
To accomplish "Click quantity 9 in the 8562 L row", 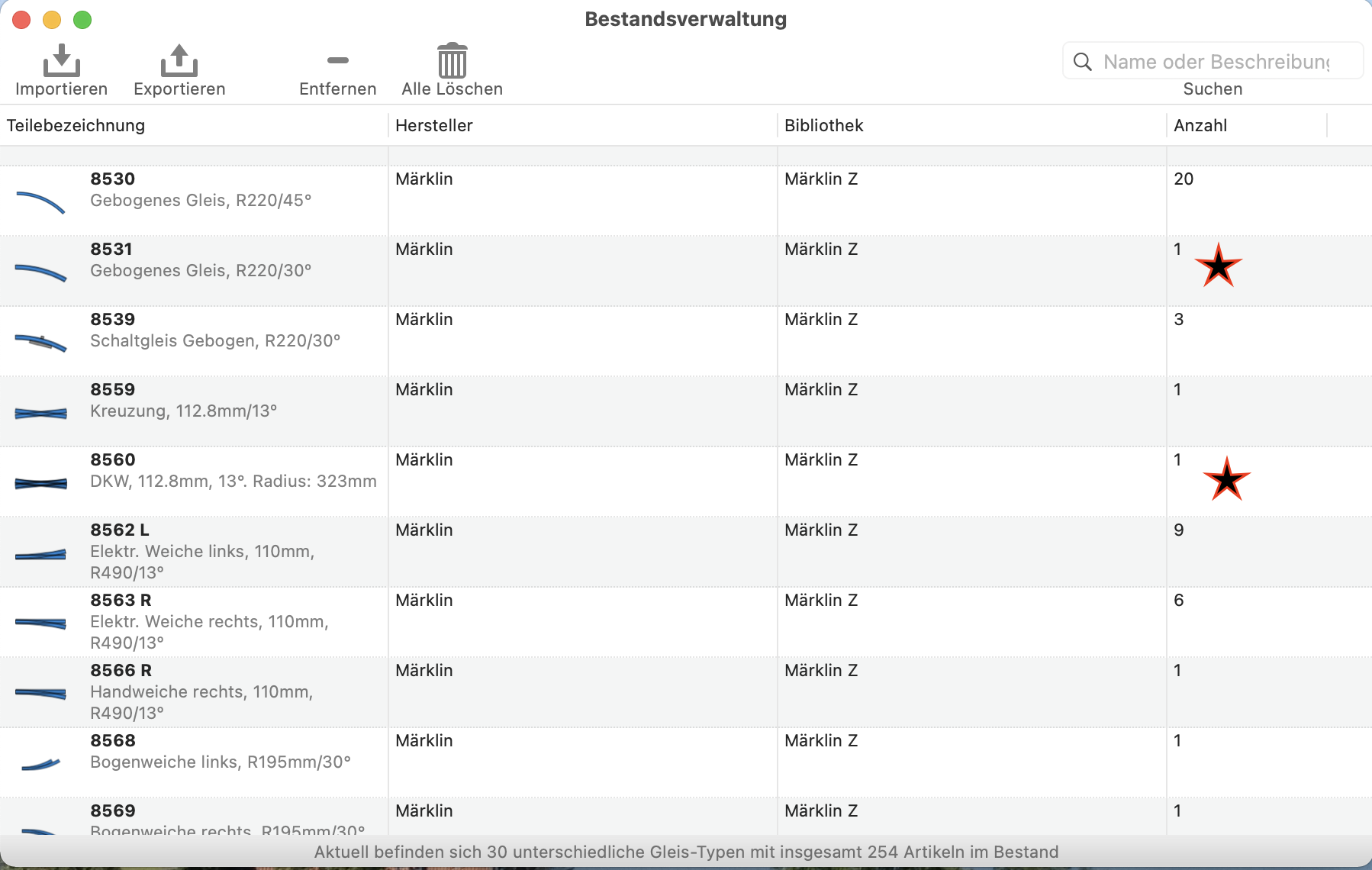I will pyautogui.click(x=1179, y=530).
